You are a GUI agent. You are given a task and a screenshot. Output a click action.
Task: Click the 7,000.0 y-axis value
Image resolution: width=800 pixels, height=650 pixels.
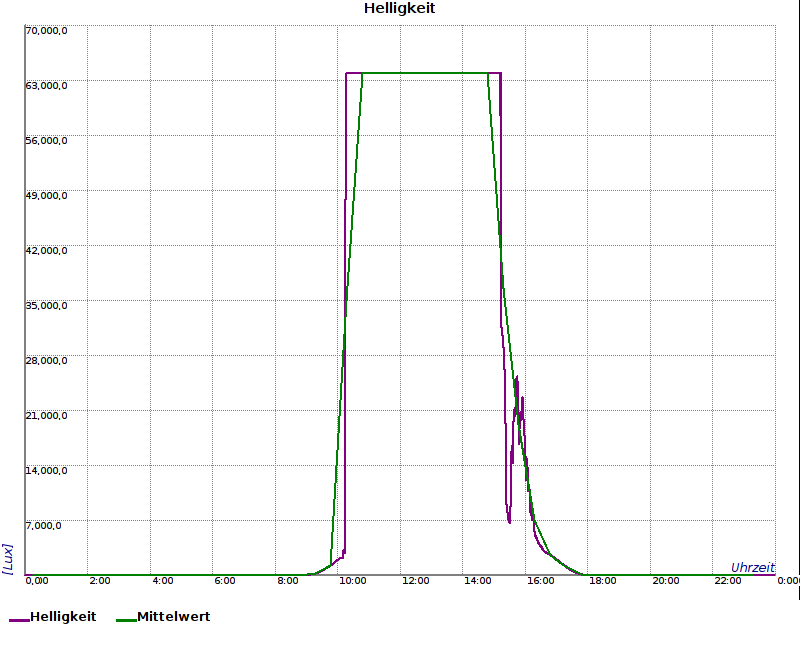[x=43, y=526]
